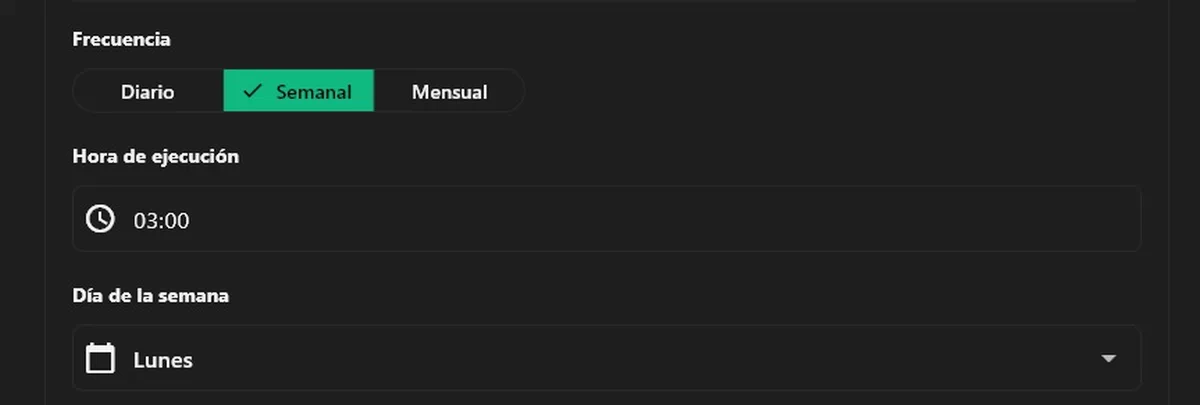1200x405 pixels.
Task: Click the Semanal text label
Action: [314, 92]
